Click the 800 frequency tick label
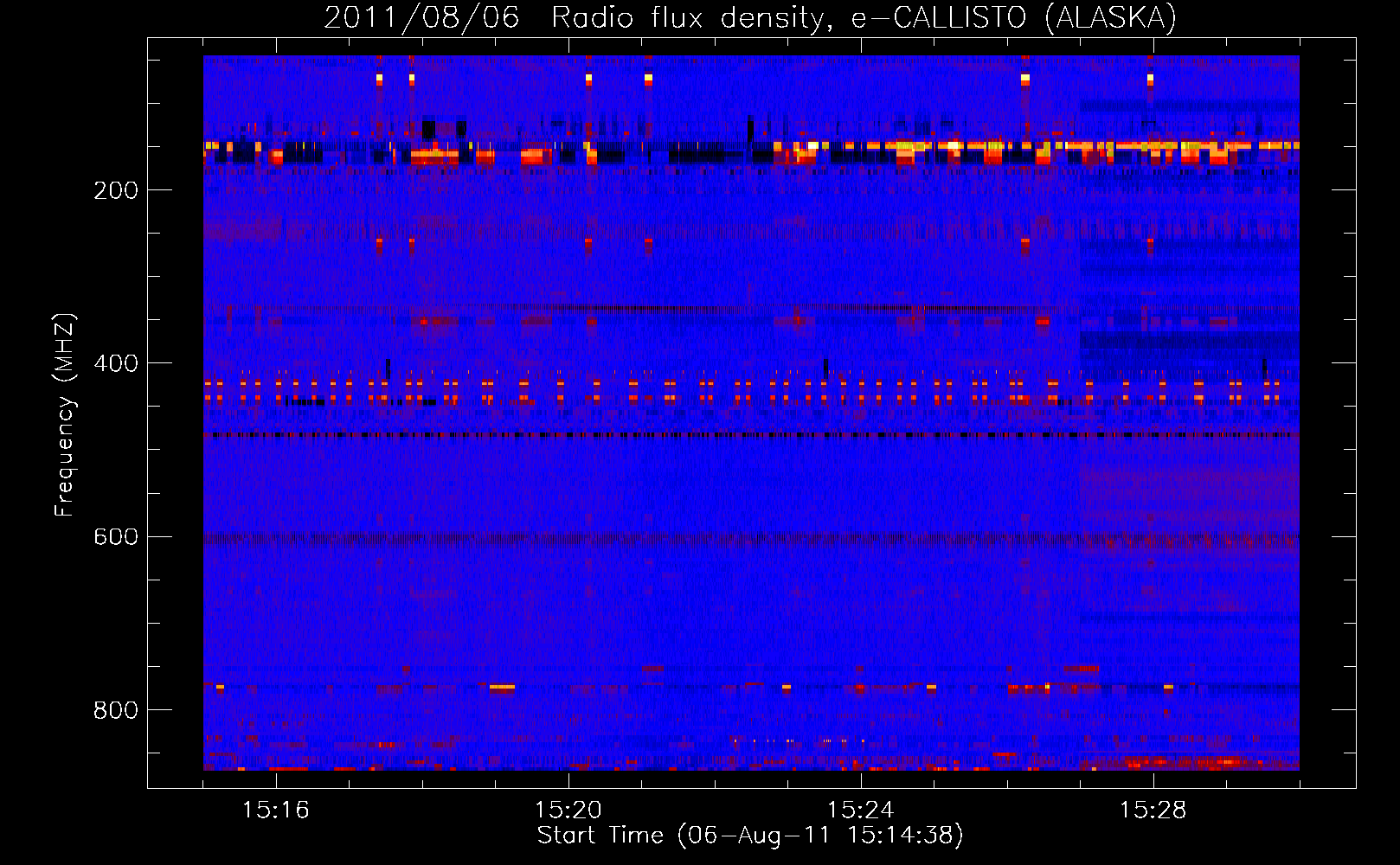 click(116, 710)
